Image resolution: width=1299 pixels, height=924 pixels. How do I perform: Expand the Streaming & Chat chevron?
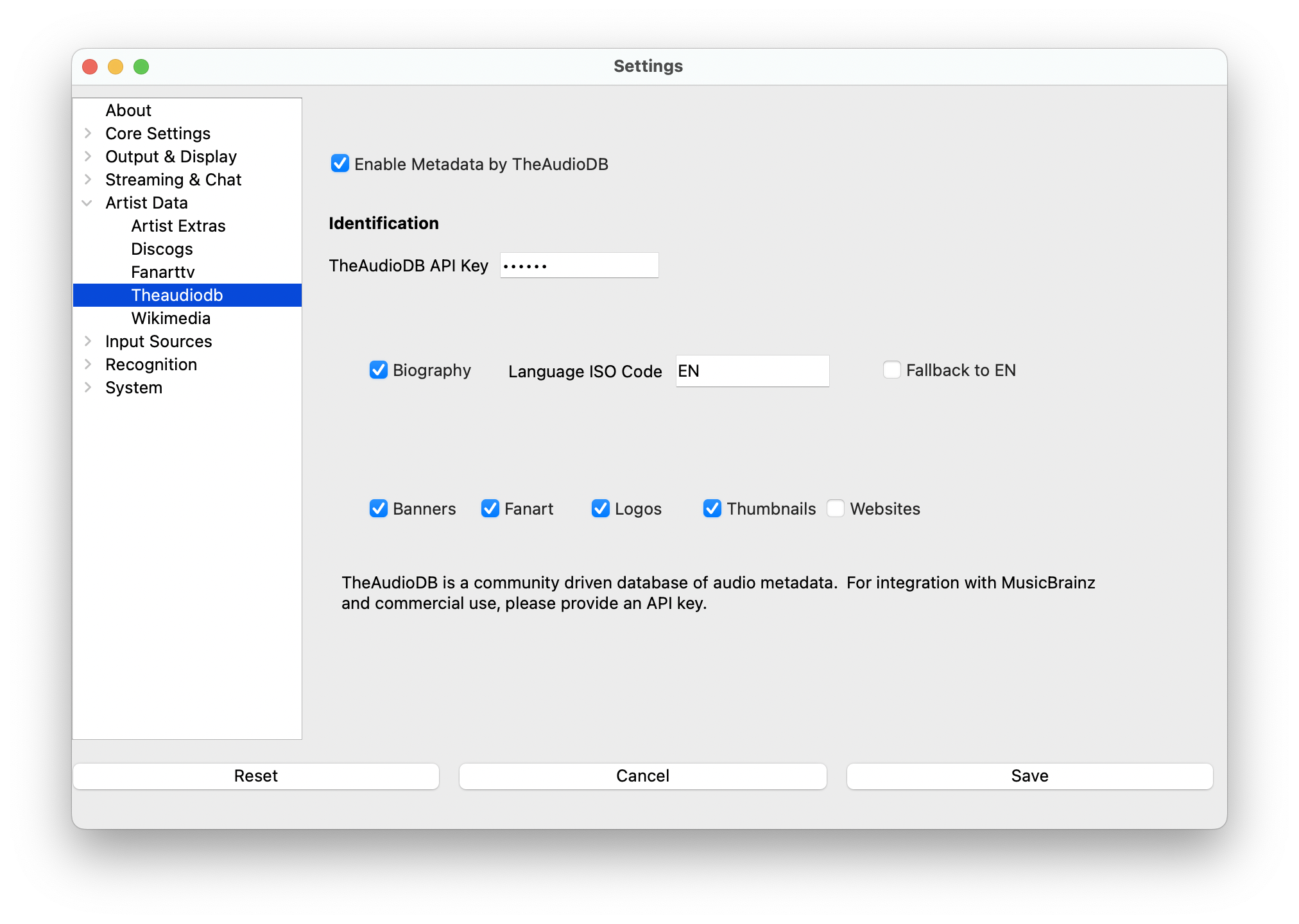(88, 180)
